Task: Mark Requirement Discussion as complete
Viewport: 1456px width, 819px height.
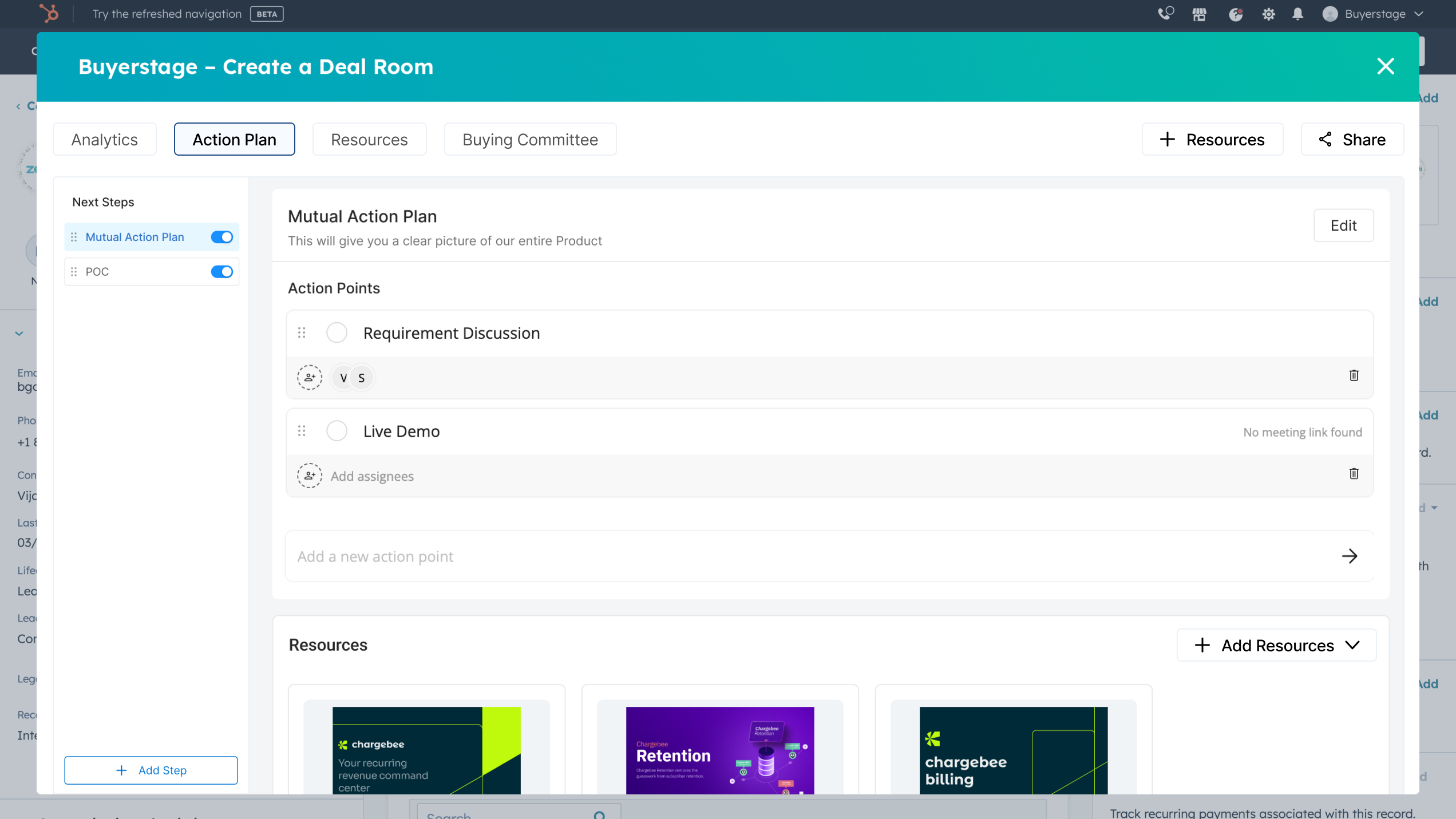Action: coord(337,333)
